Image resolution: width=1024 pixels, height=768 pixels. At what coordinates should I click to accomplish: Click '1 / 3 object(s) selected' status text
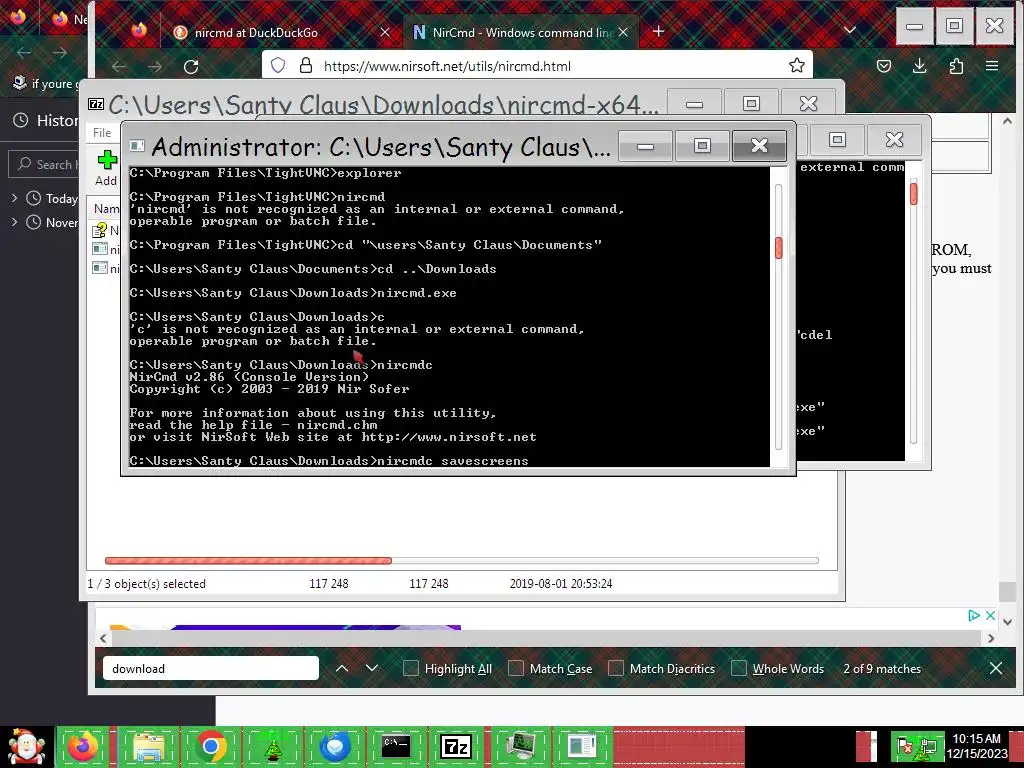[147, 584]
